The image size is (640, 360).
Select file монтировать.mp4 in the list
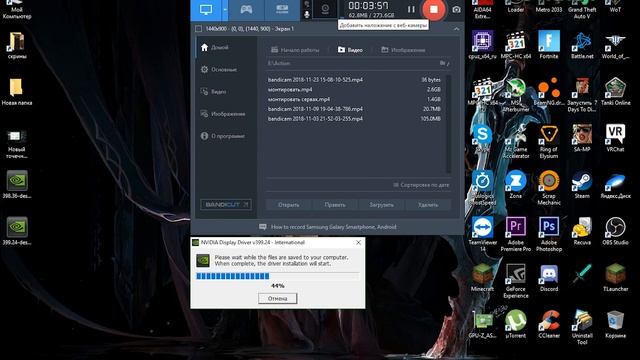point(354,89)
